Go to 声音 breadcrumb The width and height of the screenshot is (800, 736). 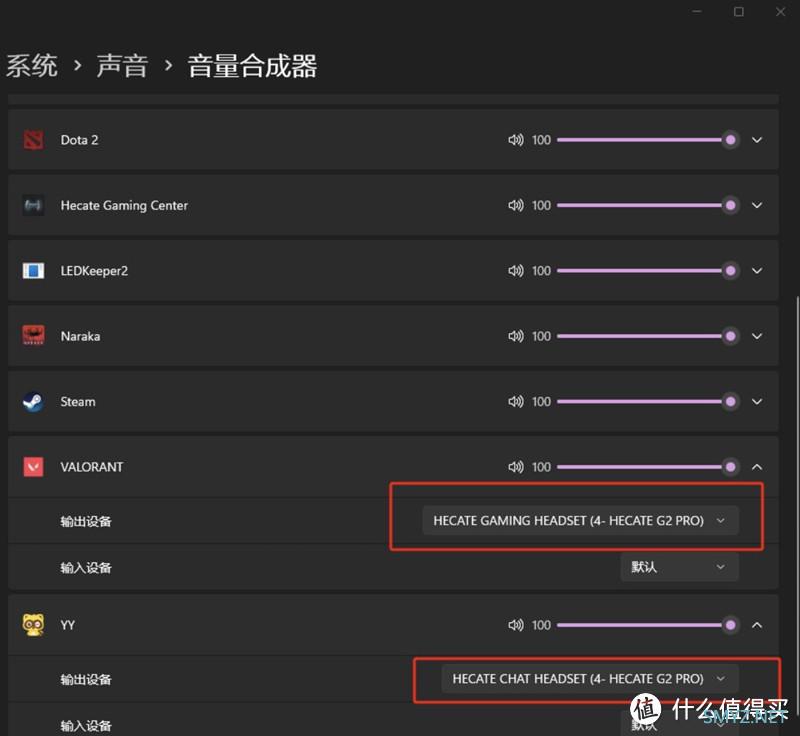[122, 66]
